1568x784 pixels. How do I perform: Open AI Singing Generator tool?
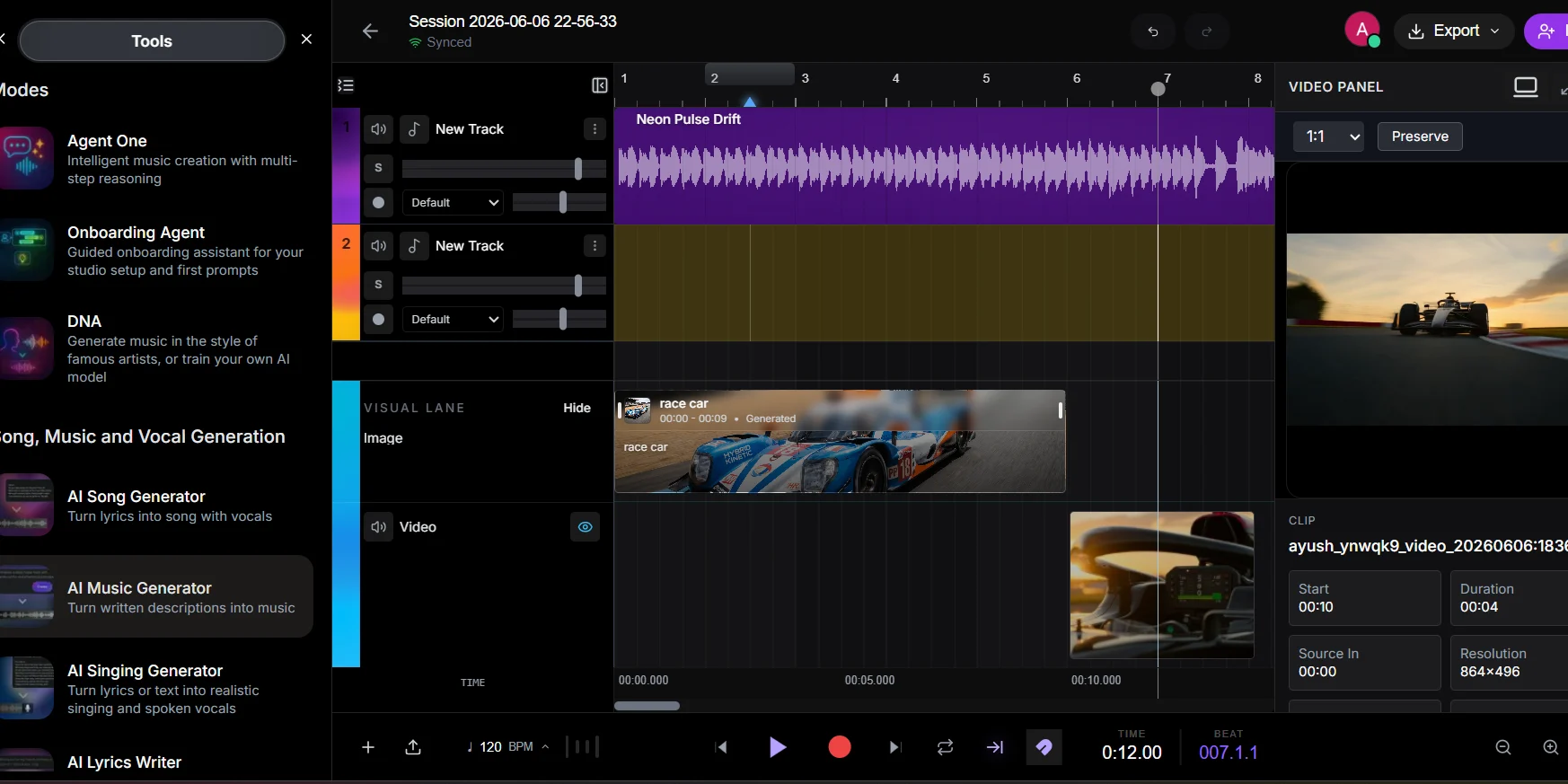156,689
